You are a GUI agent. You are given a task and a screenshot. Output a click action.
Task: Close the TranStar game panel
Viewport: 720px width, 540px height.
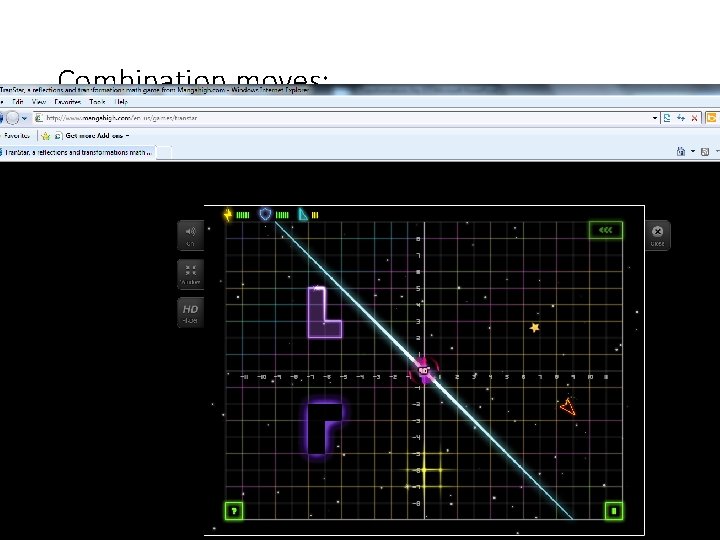pos(658,235)
